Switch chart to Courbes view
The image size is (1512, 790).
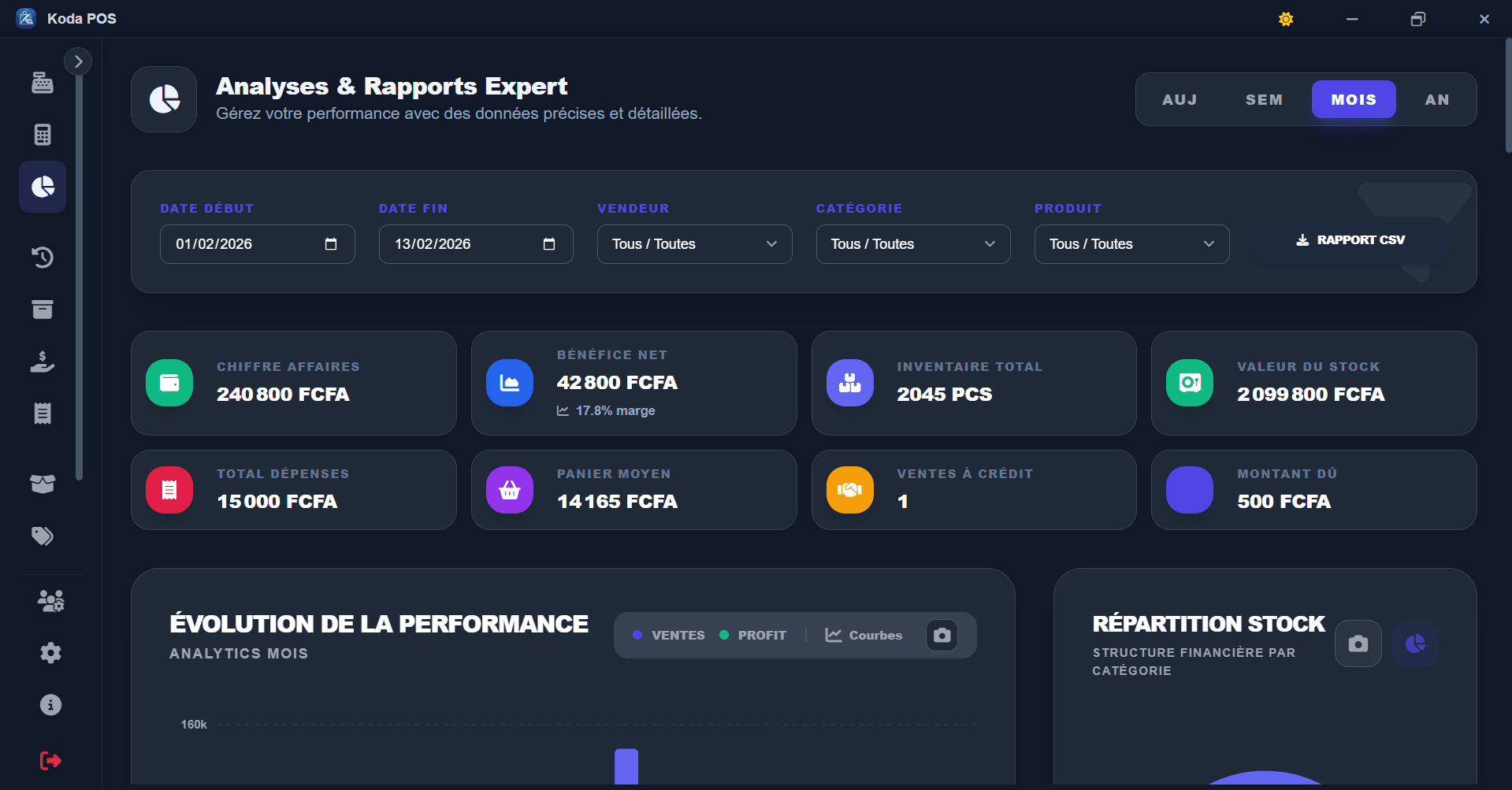pyautogui.click(x=864, y=636)
